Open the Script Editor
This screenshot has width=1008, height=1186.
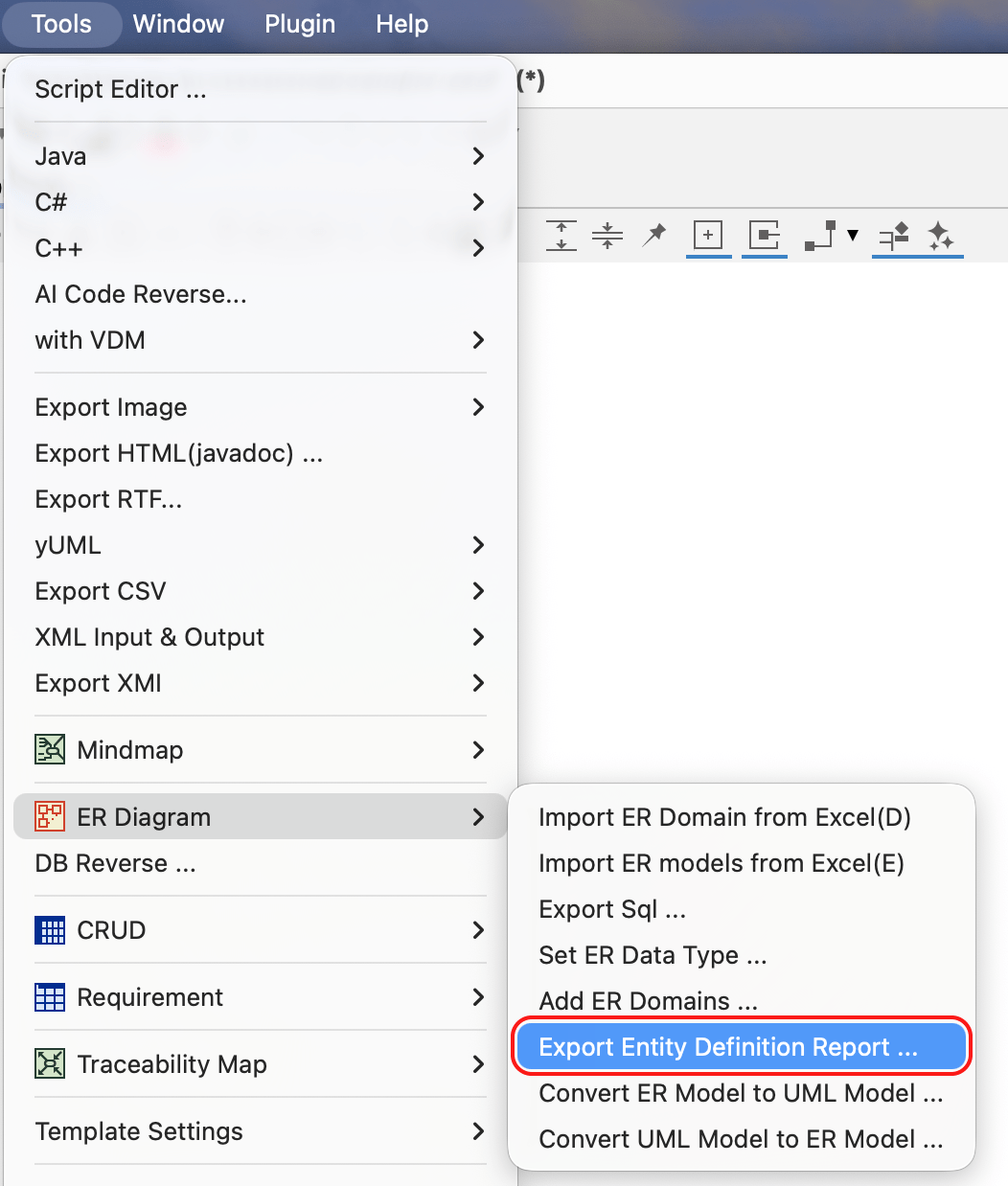tap(120, 89)
